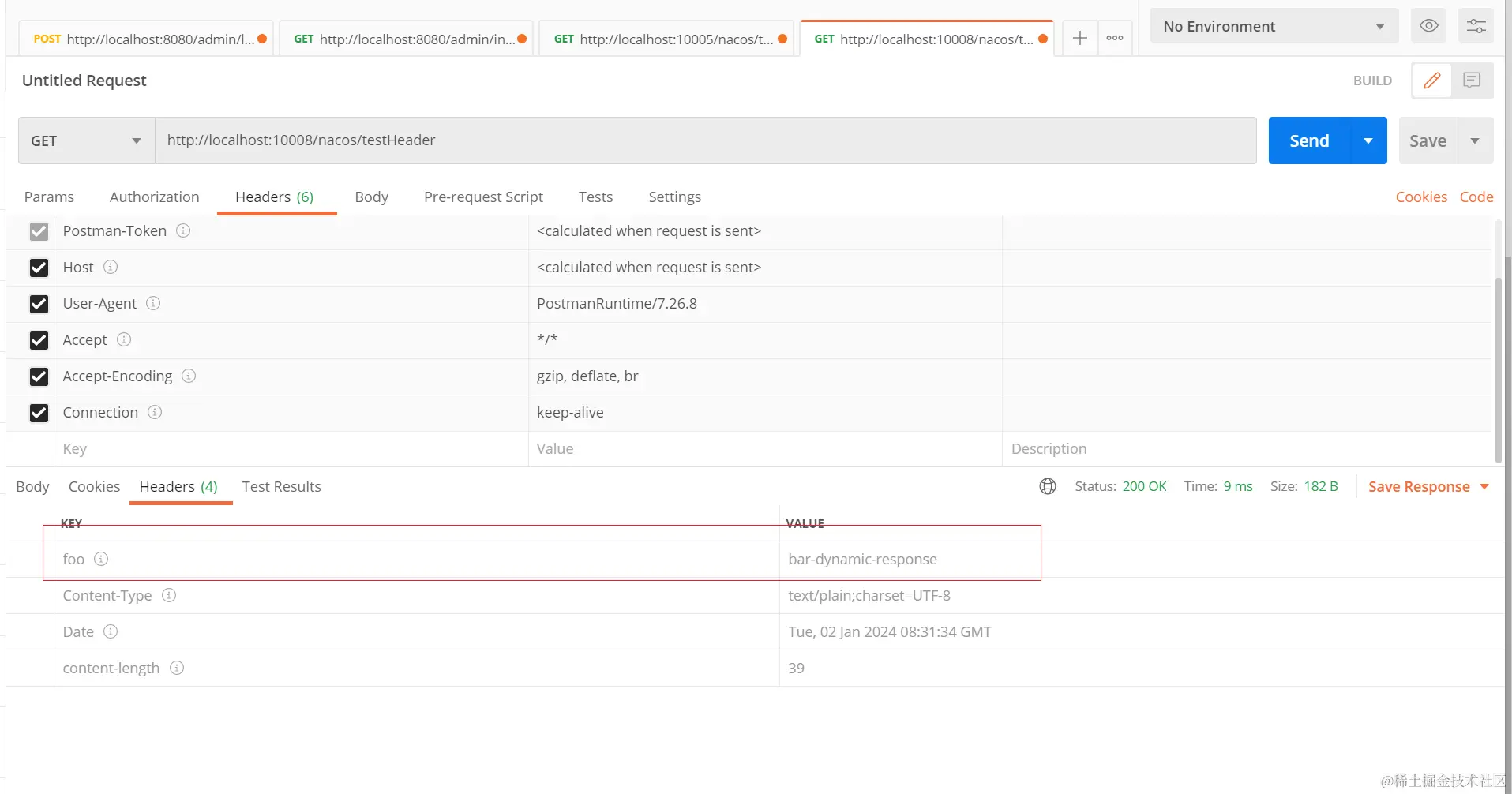Image resolution: width=1512 pixels, height=794 pixels.
Task: Open manage environments settings icon
Action: coord(1476,26)
